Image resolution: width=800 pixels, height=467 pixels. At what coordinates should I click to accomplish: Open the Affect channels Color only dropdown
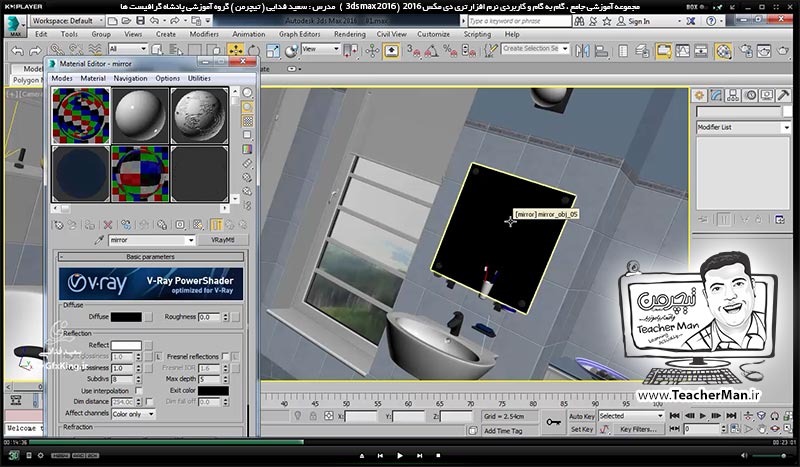133,414
